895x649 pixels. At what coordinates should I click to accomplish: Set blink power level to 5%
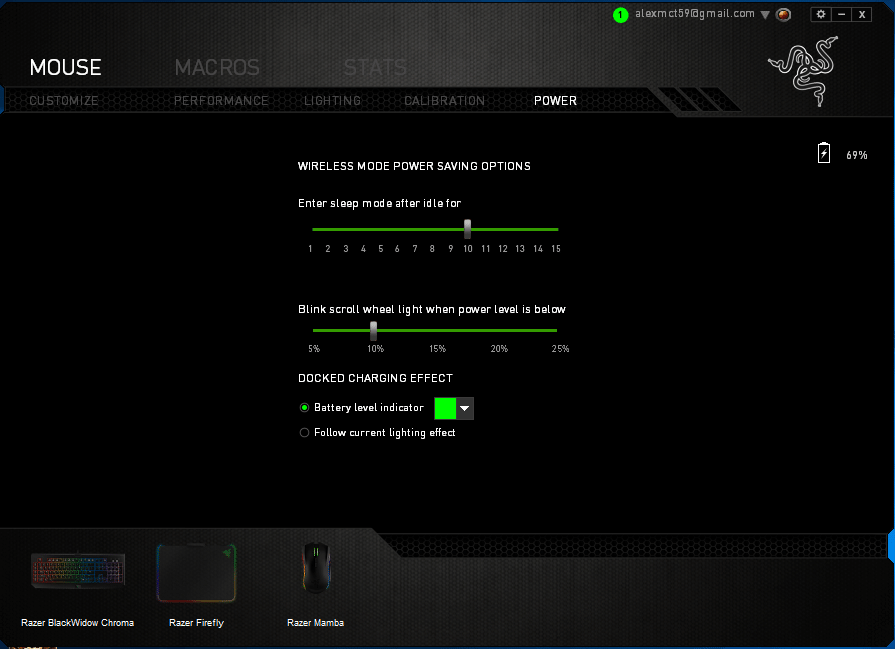coord(314,349)
